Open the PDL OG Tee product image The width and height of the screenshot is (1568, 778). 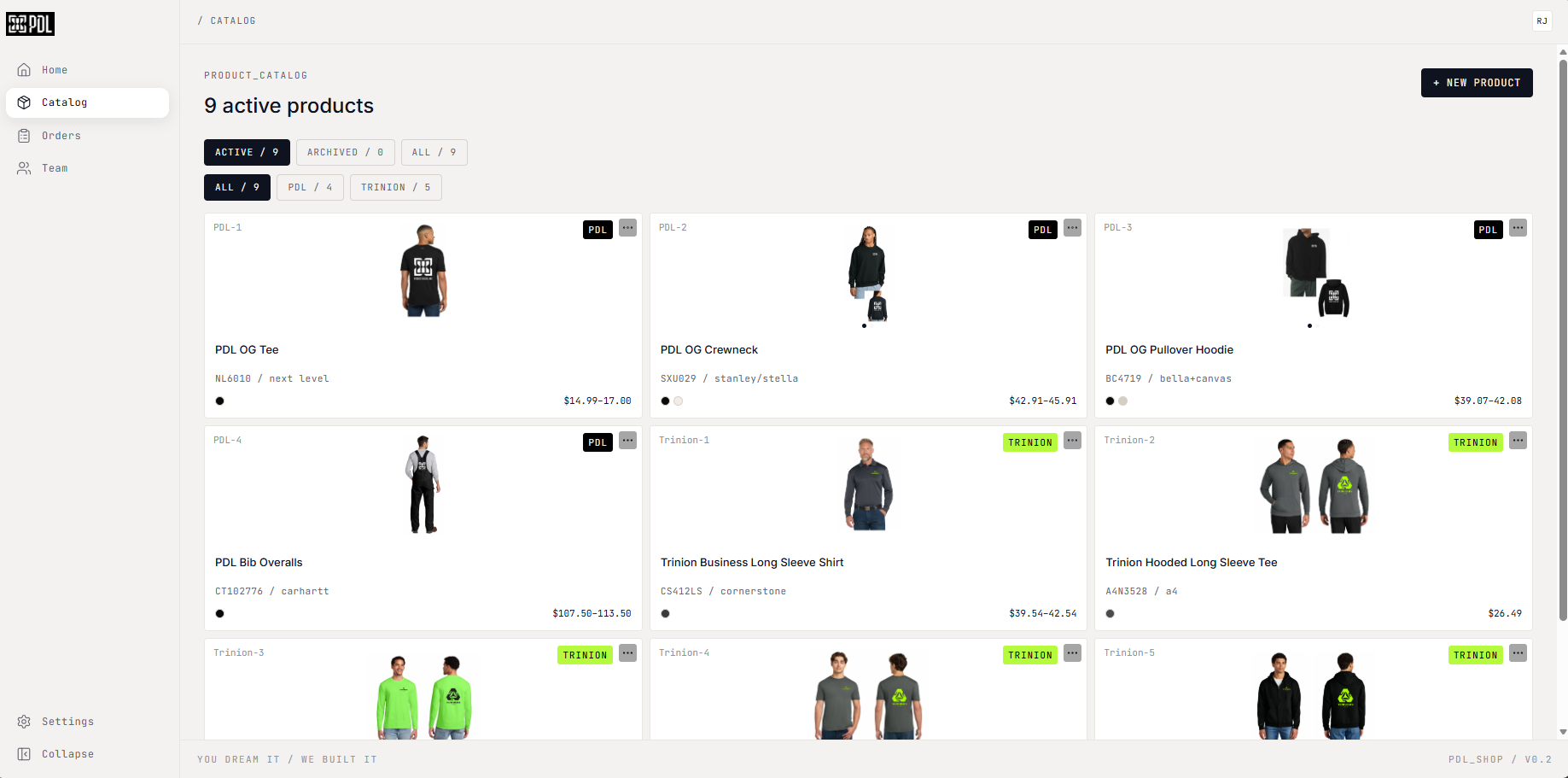[x=423, y=271]
